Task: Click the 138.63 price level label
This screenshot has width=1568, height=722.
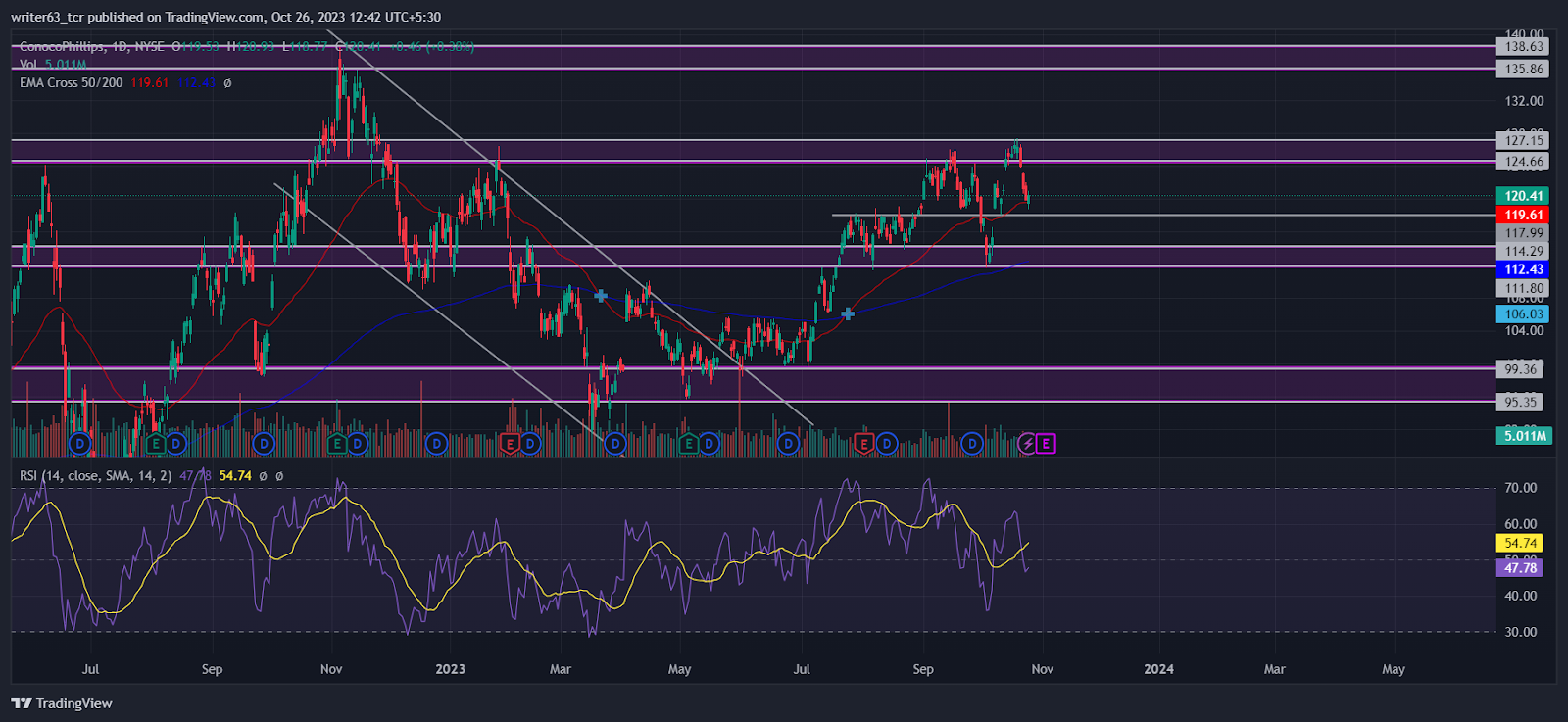Action: click(1524, 46)
